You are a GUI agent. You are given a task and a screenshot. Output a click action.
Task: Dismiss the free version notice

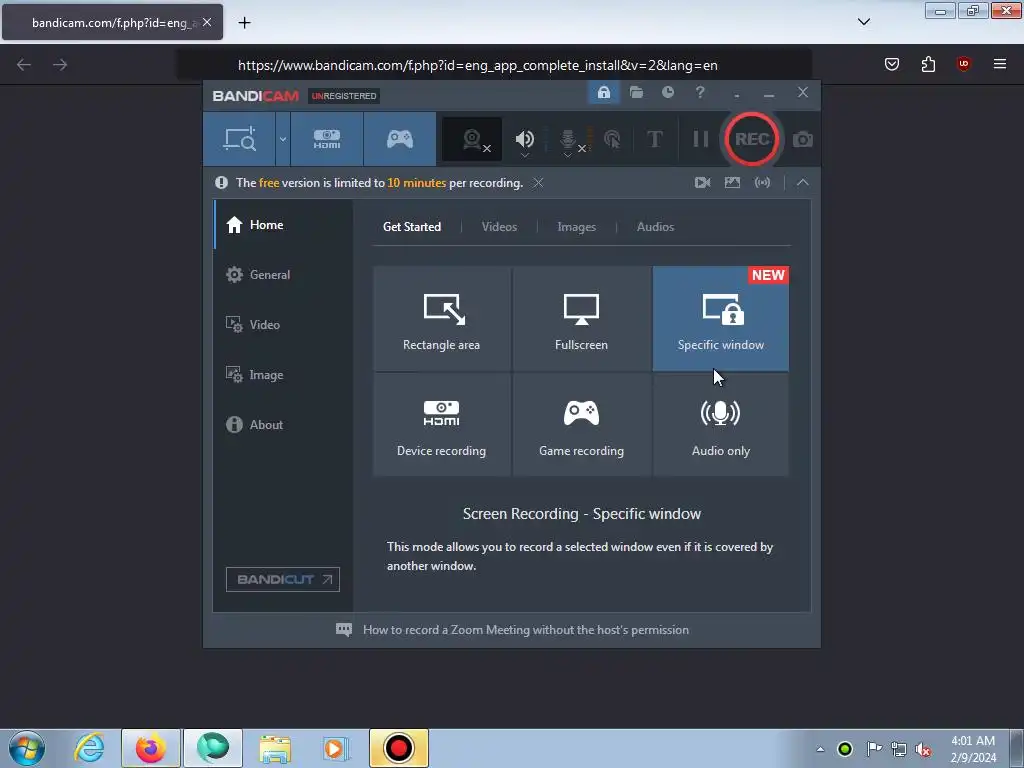coord(537,183)
